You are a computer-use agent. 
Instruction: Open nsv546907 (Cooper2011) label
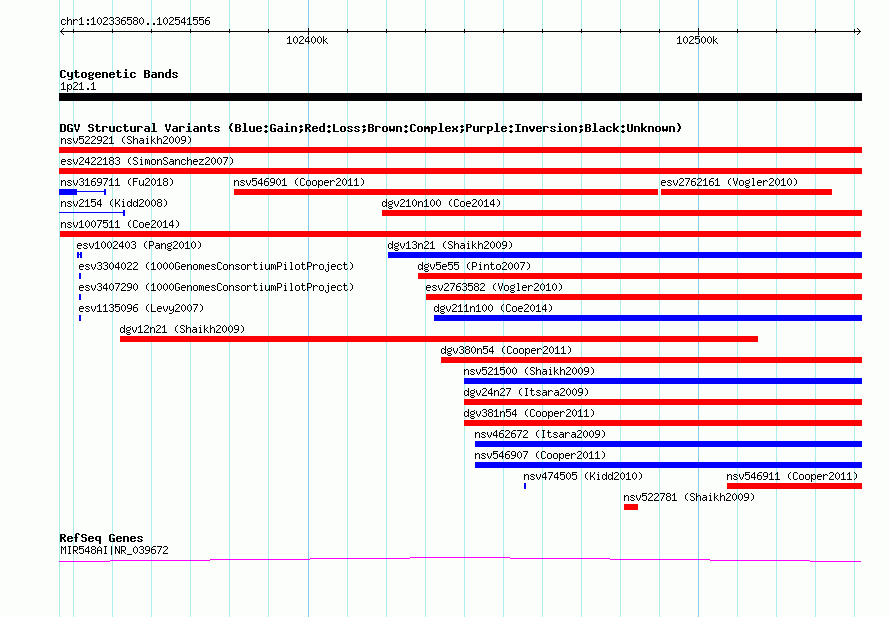[x=540, y=455]
